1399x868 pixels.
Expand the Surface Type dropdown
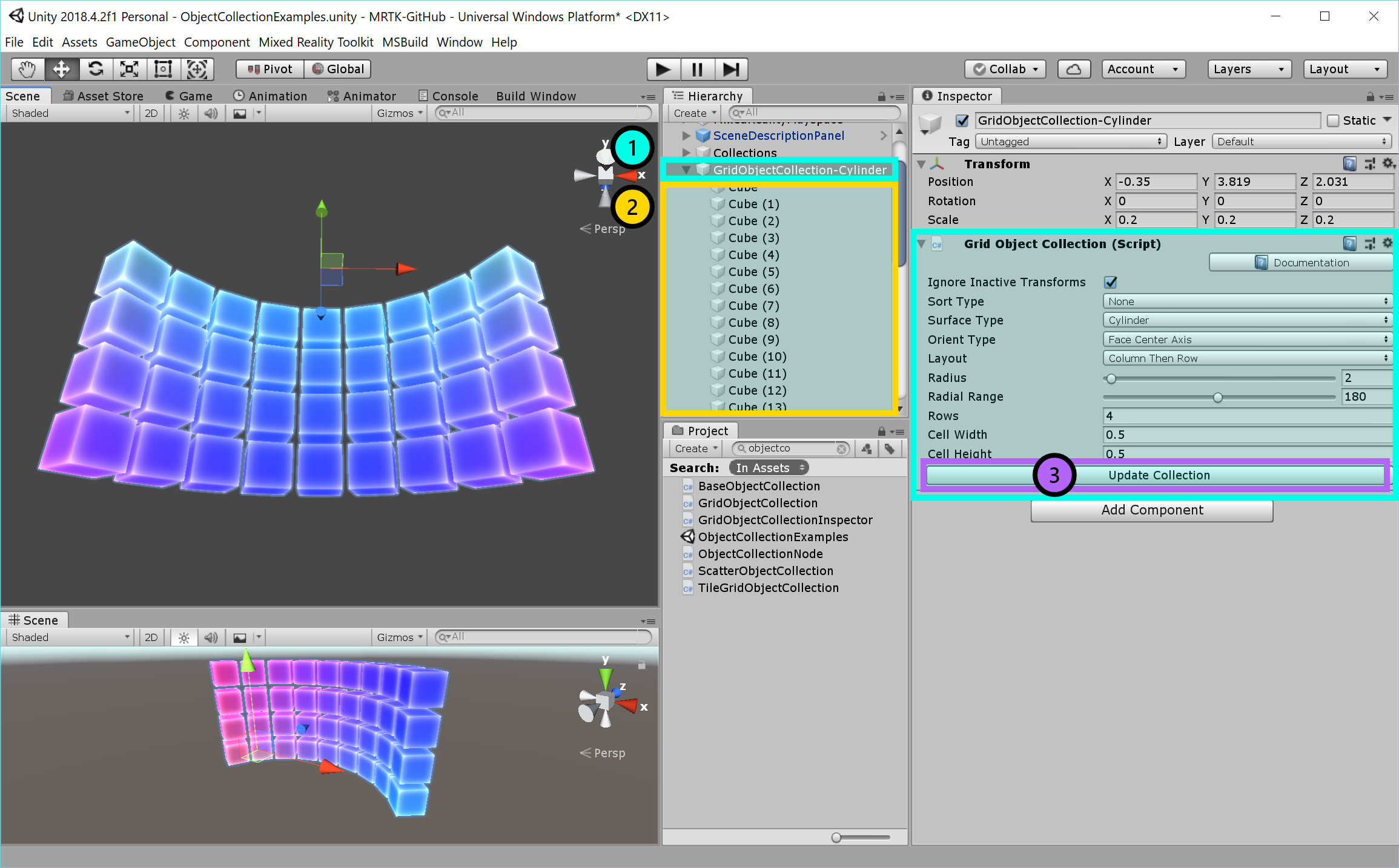pyautogui.click(x=1244, y=320)
